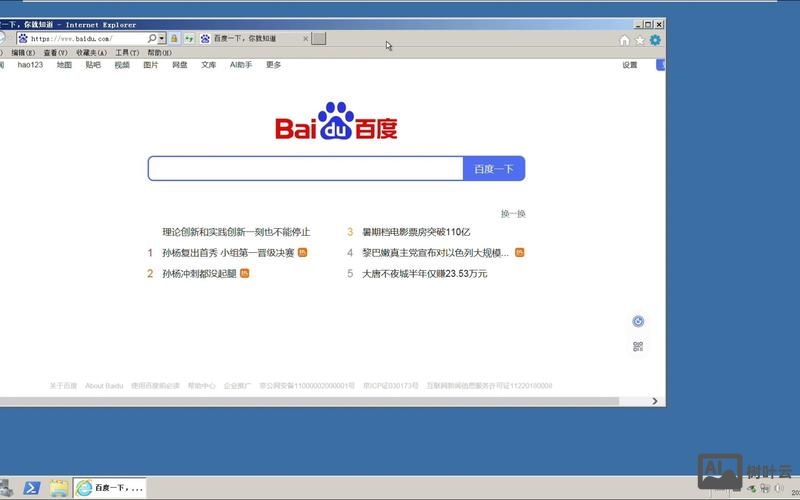Click the network tray icon
Image resolution: width=800 pixels, height=500 pixels.
point(765,488)
